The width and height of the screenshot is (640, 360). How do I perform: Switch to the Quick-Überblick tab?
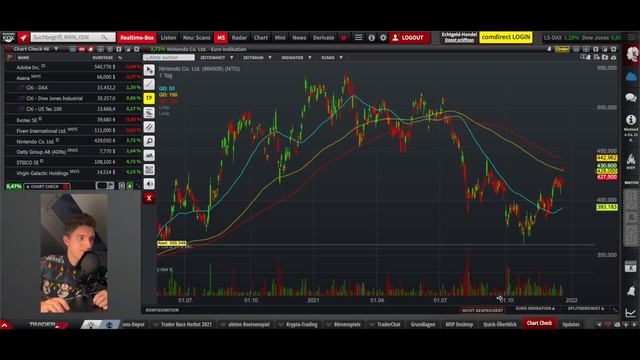[x=500, y=324]
